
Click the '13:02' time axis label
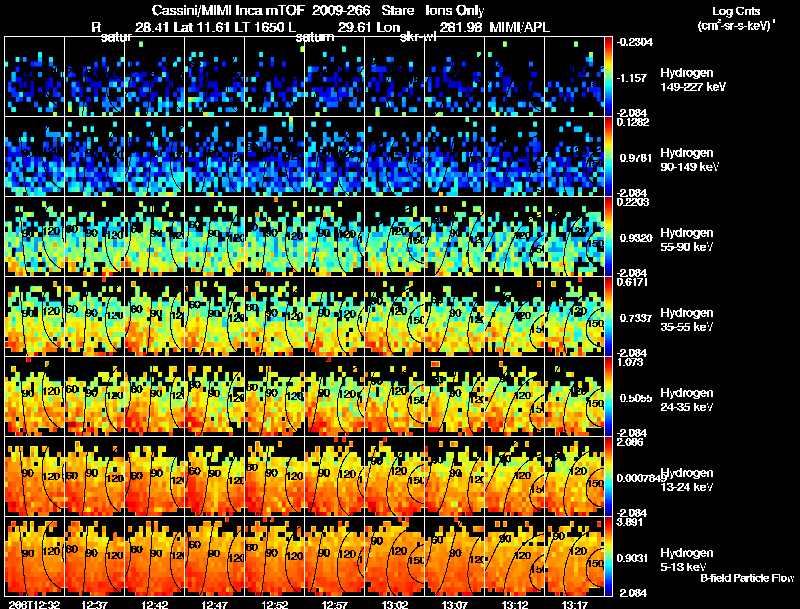394,604
